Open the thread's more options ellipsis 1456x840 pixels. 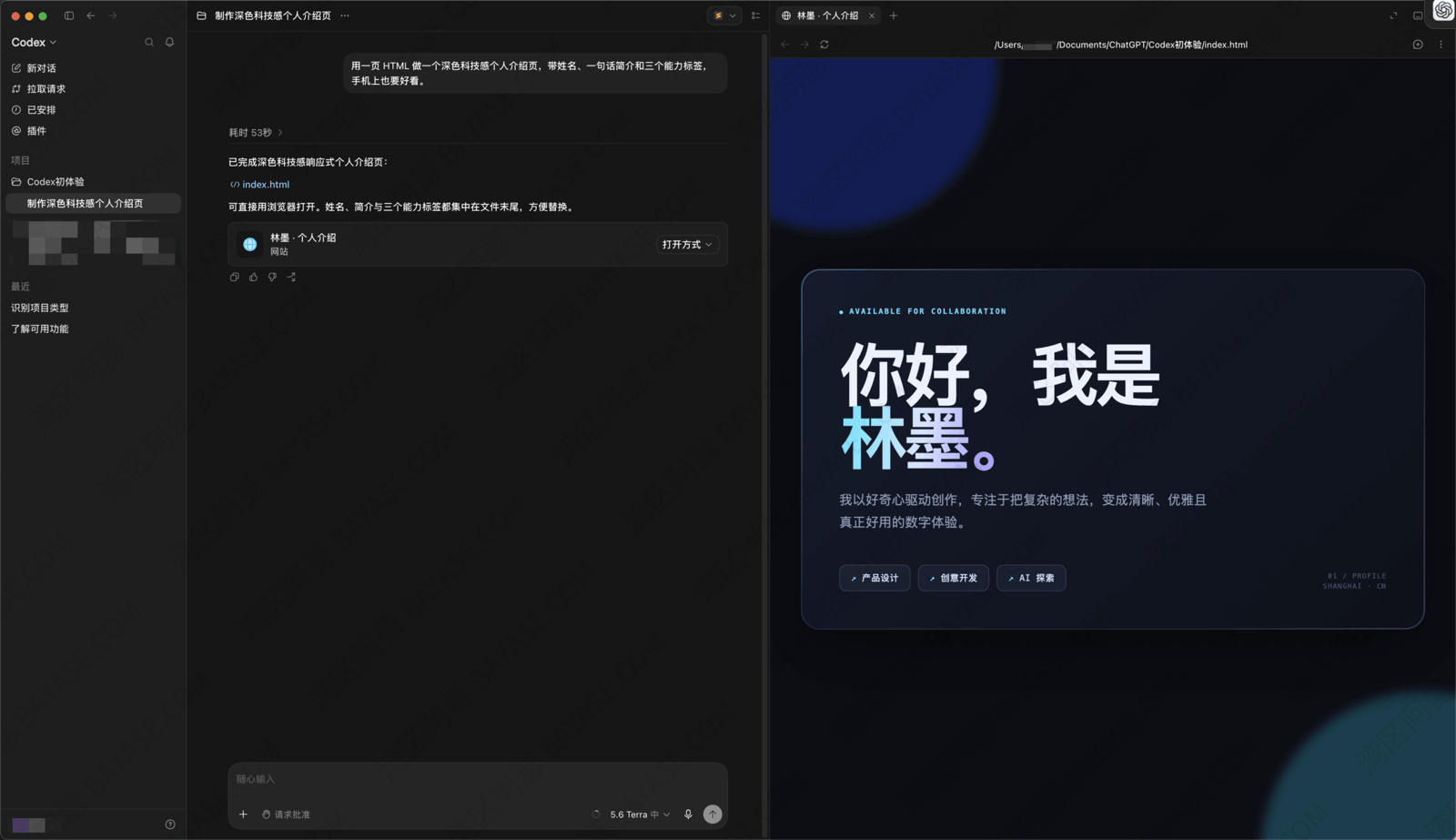point(345,15)
